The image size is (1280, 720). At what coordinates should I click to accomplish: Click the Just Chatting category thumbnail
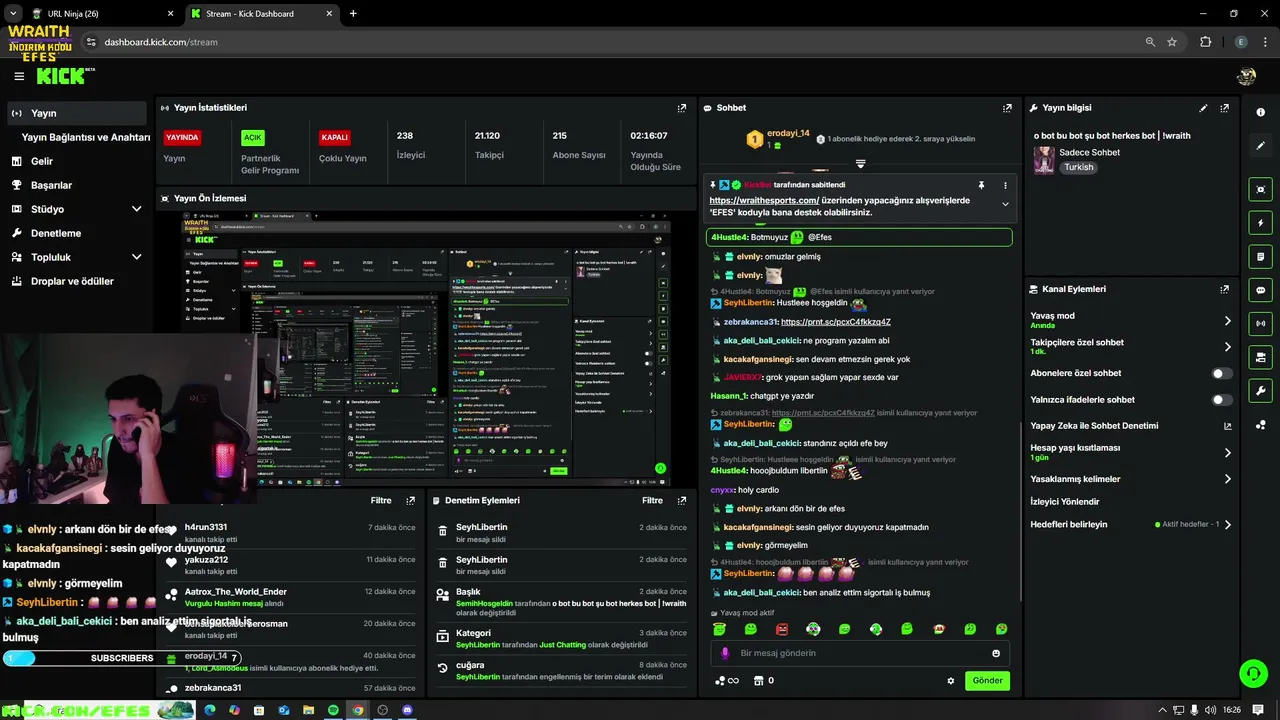pyautogui.click(x=1043, y=160)
